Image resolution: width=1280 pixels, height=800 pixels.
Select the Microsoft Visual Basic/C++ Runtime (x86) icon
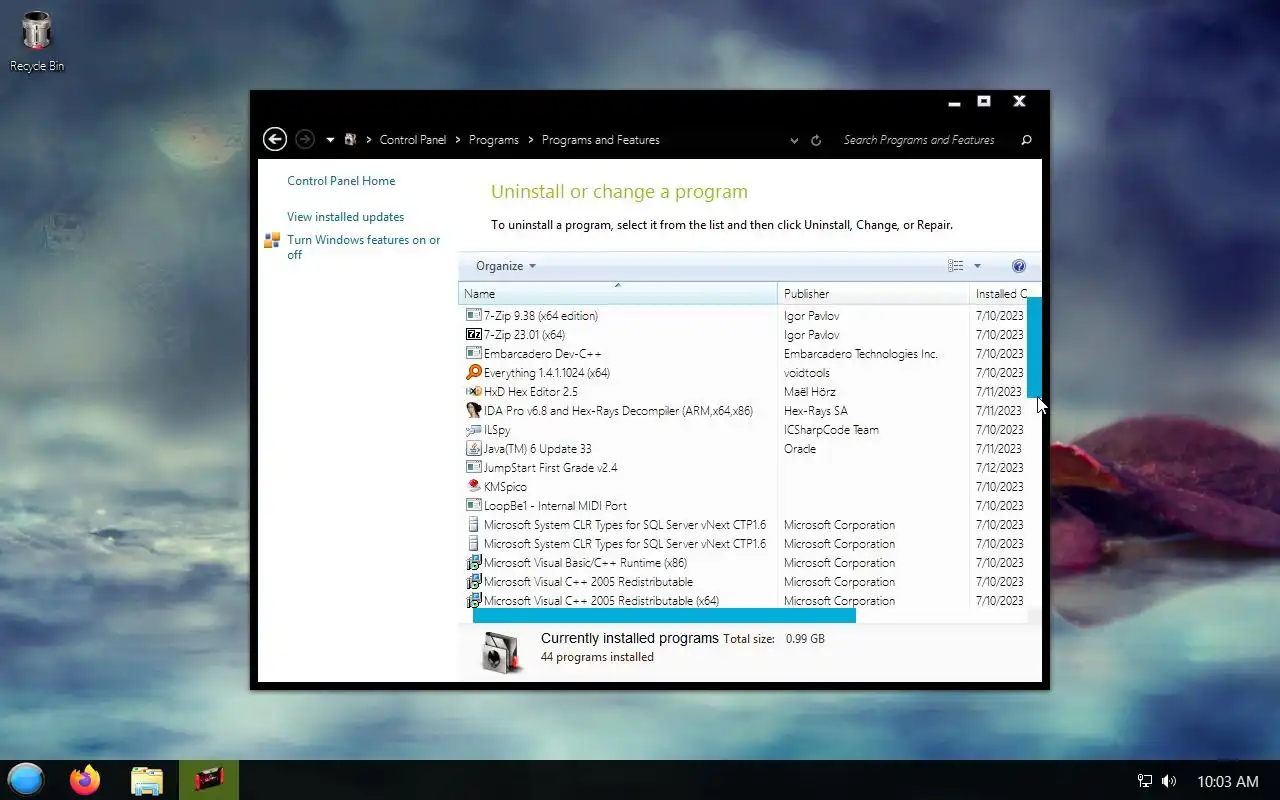(x=474, y=563)
